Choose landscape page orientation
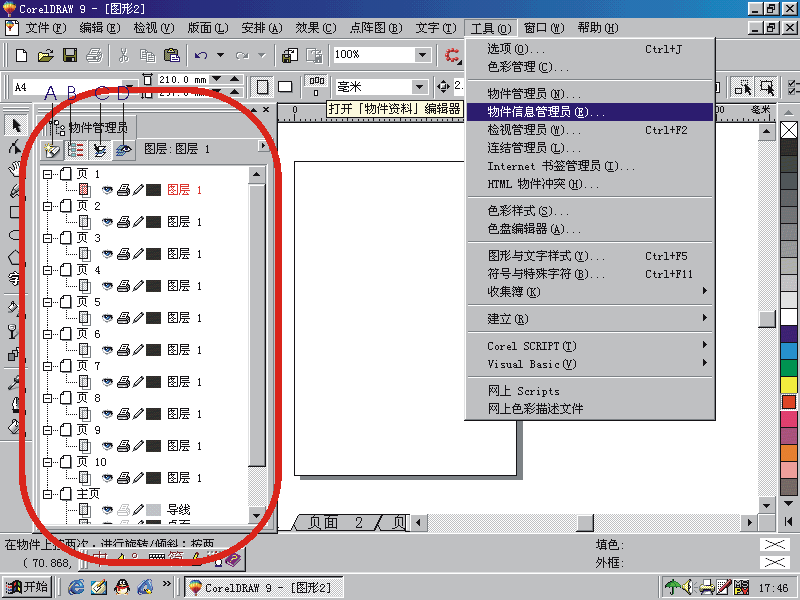This screenshot has width=800, height=600. (285, 87)
